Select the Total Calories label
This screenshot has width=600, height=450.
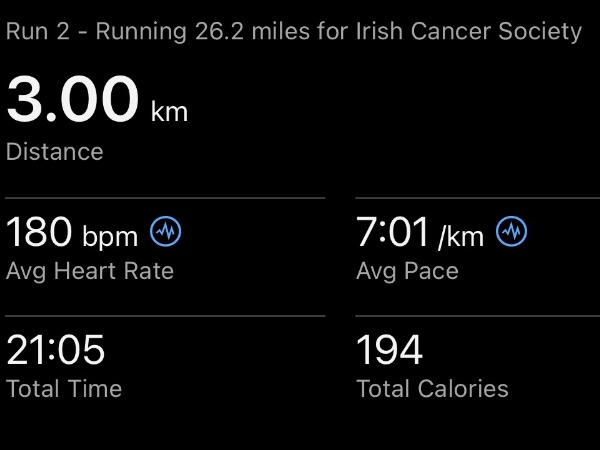[432, 388]
